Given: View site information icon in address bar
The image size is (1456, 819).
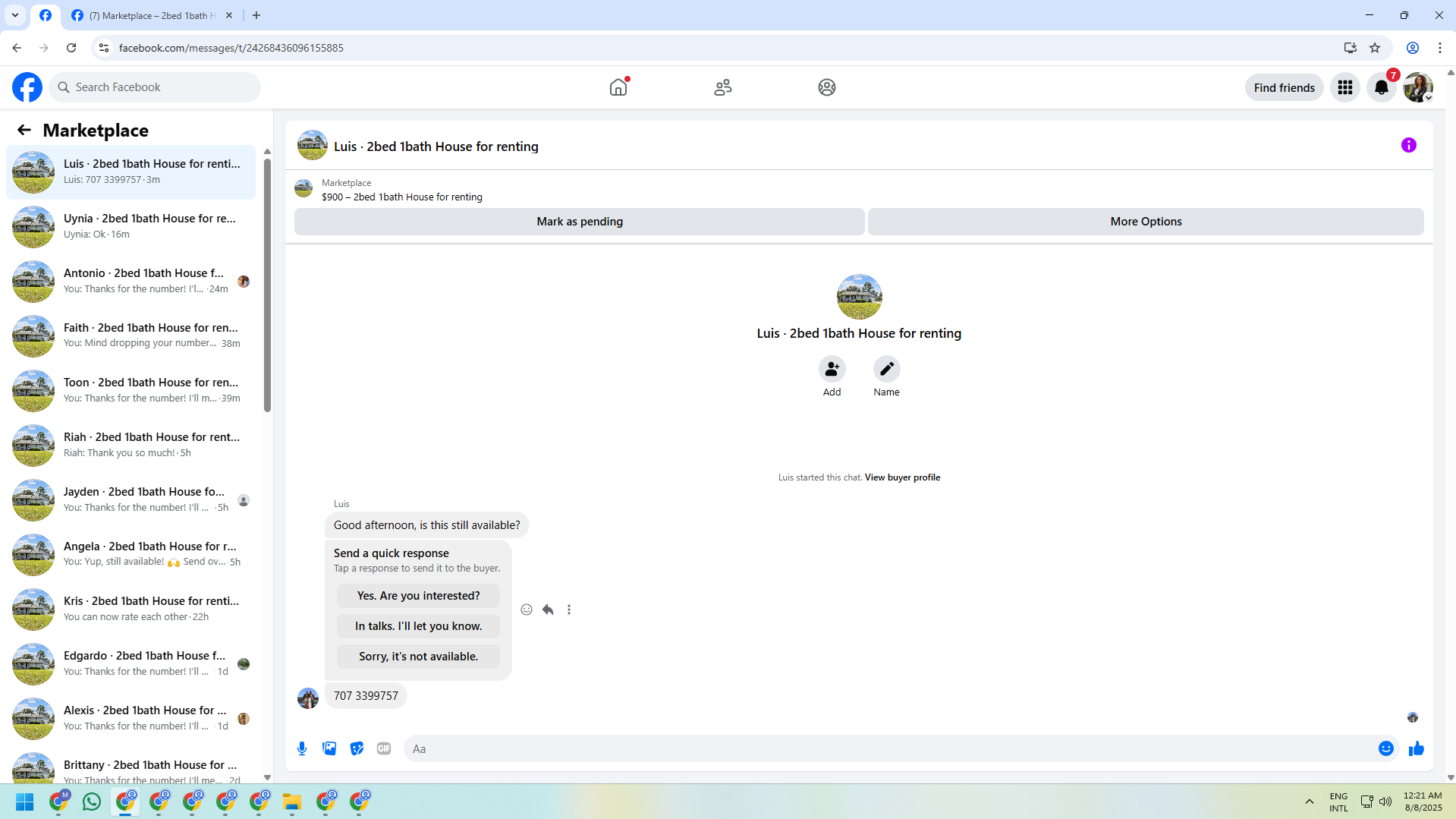Looking at the screenshot, I should 104,48.
